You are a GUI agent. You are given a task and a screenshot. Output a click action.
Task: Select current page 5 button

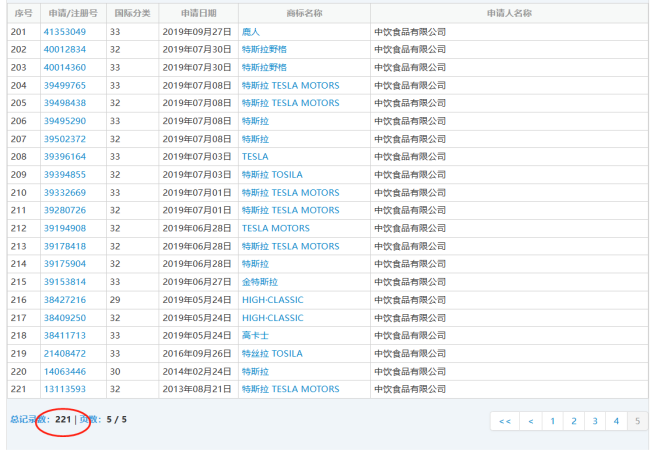tap(637, 421)
